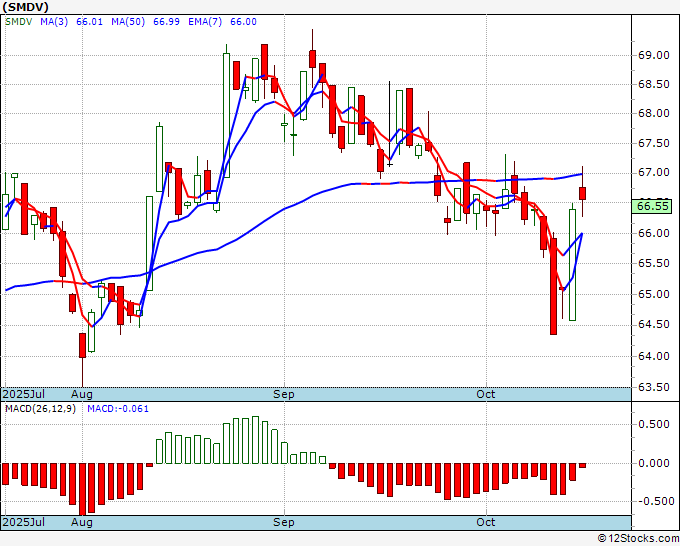Click the Oct label on price chart axis
680x546 pixels.
485,394
